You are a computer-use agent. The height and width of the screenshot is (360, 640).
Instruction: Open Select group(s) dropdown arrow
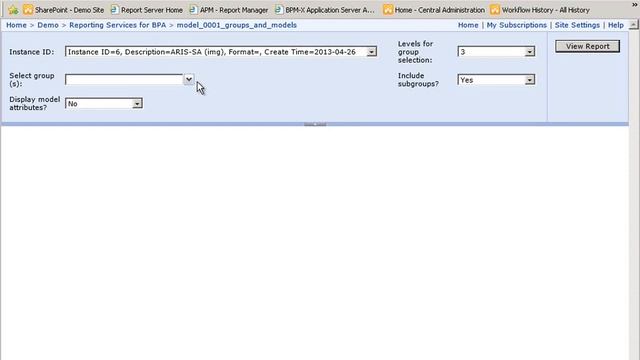(189, 79)
